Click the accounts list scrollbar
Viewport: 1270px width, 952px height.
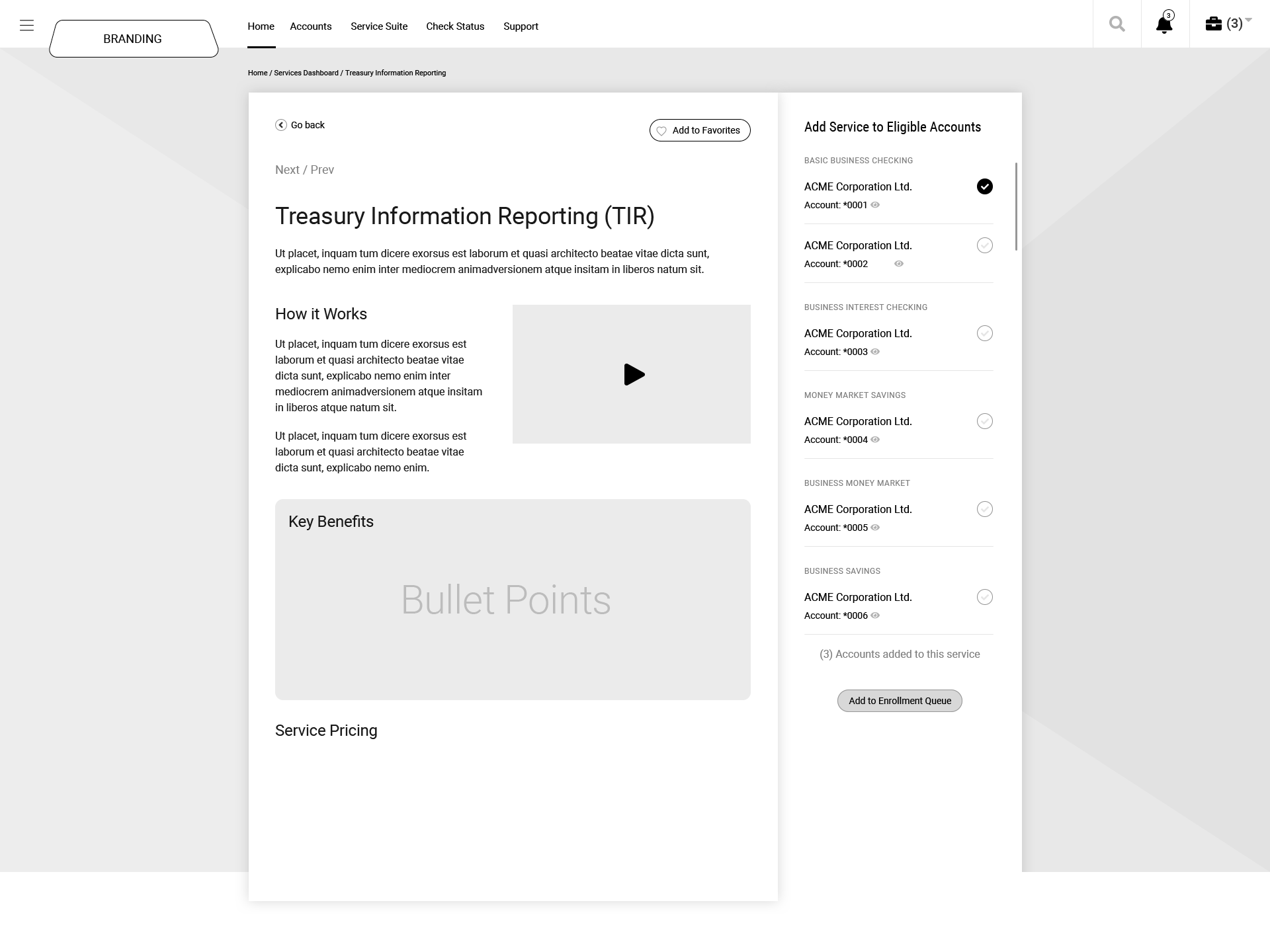[x=1016, y=206]
